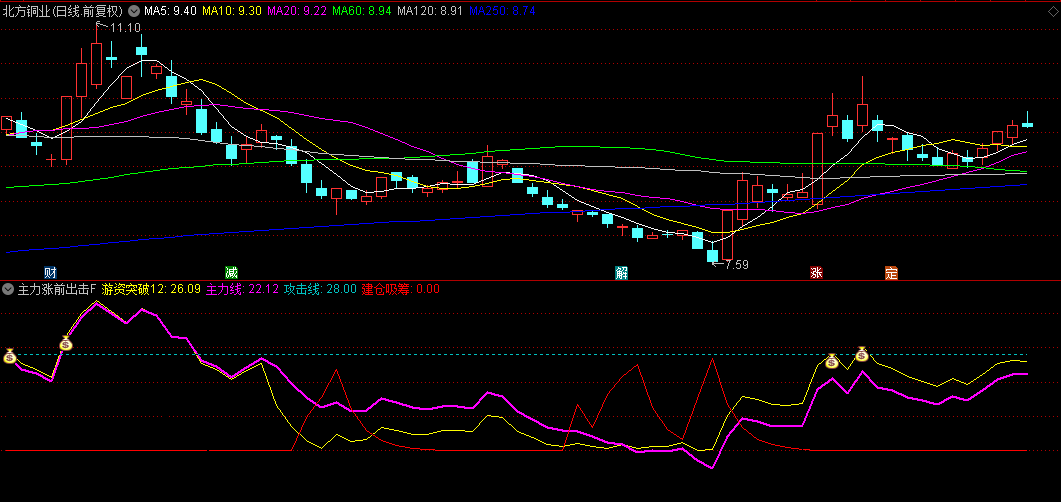1061x502 pixels.
Task: Select the magenta MA20 label
Action: tap(297, 10)
